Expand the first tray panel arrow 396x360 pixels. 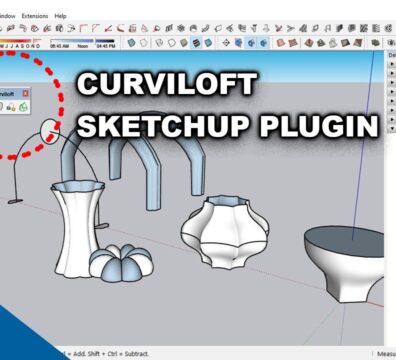pyautogui.click(x=392, y=64)
